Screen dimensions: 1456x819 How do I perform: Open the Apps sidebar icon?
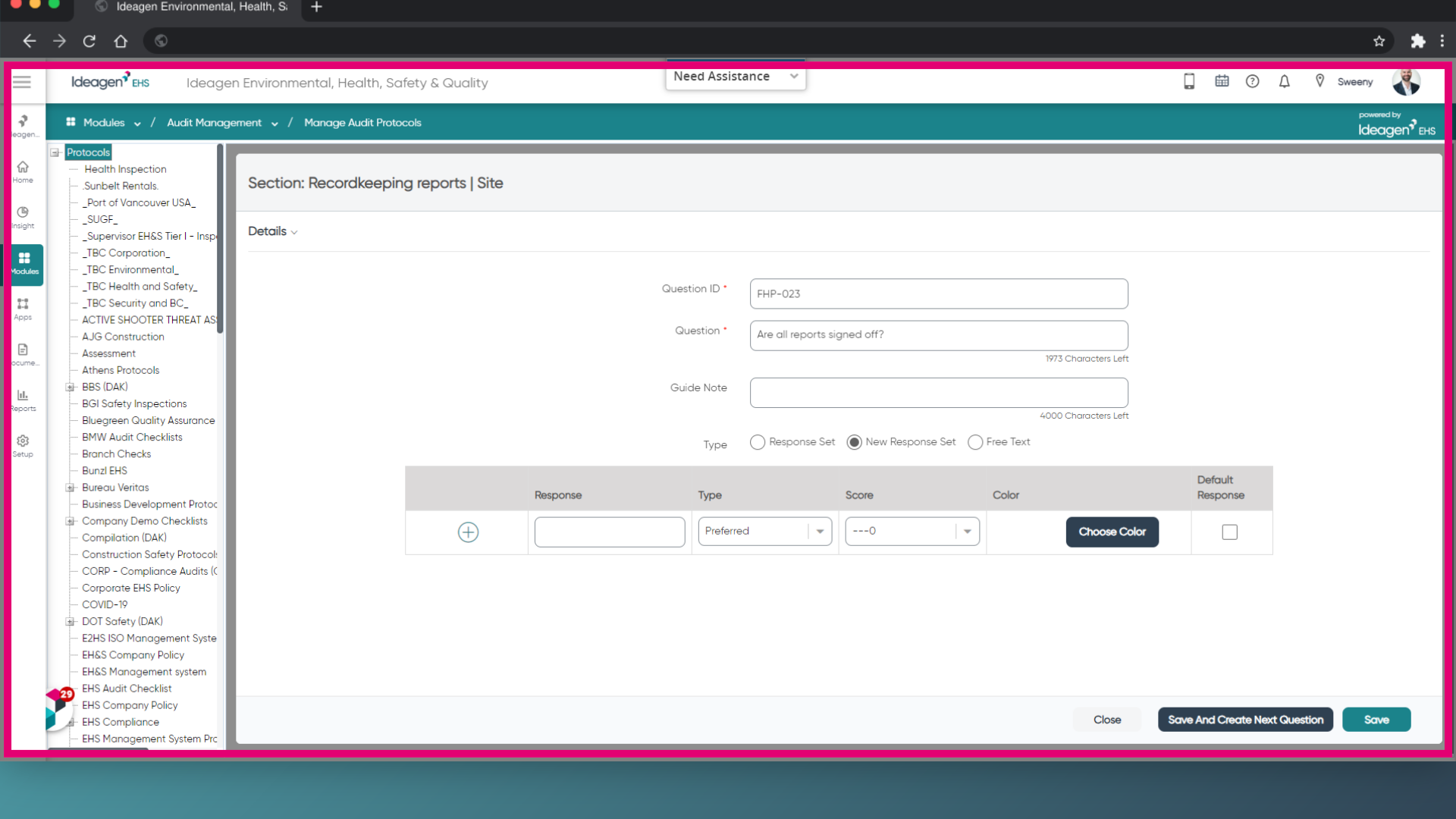pyautogui.click(x=23, y=309)
